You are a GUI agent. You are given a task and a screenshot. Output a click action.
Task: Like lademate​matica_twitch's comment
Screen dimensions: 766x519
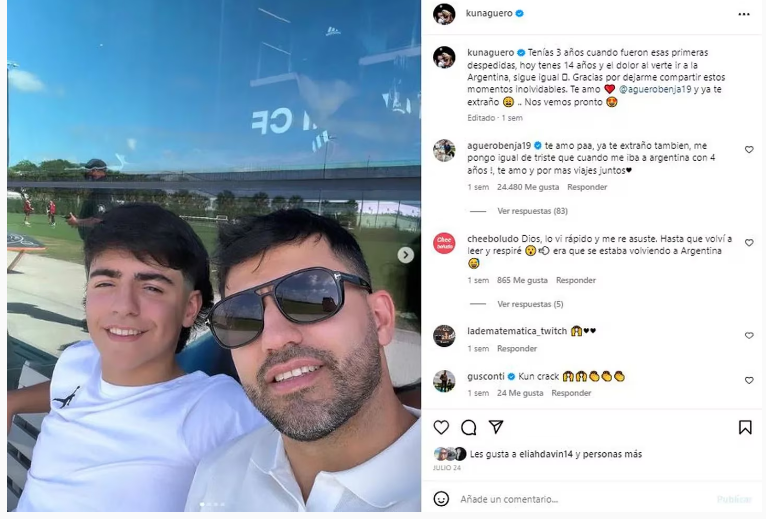(749, 335)
